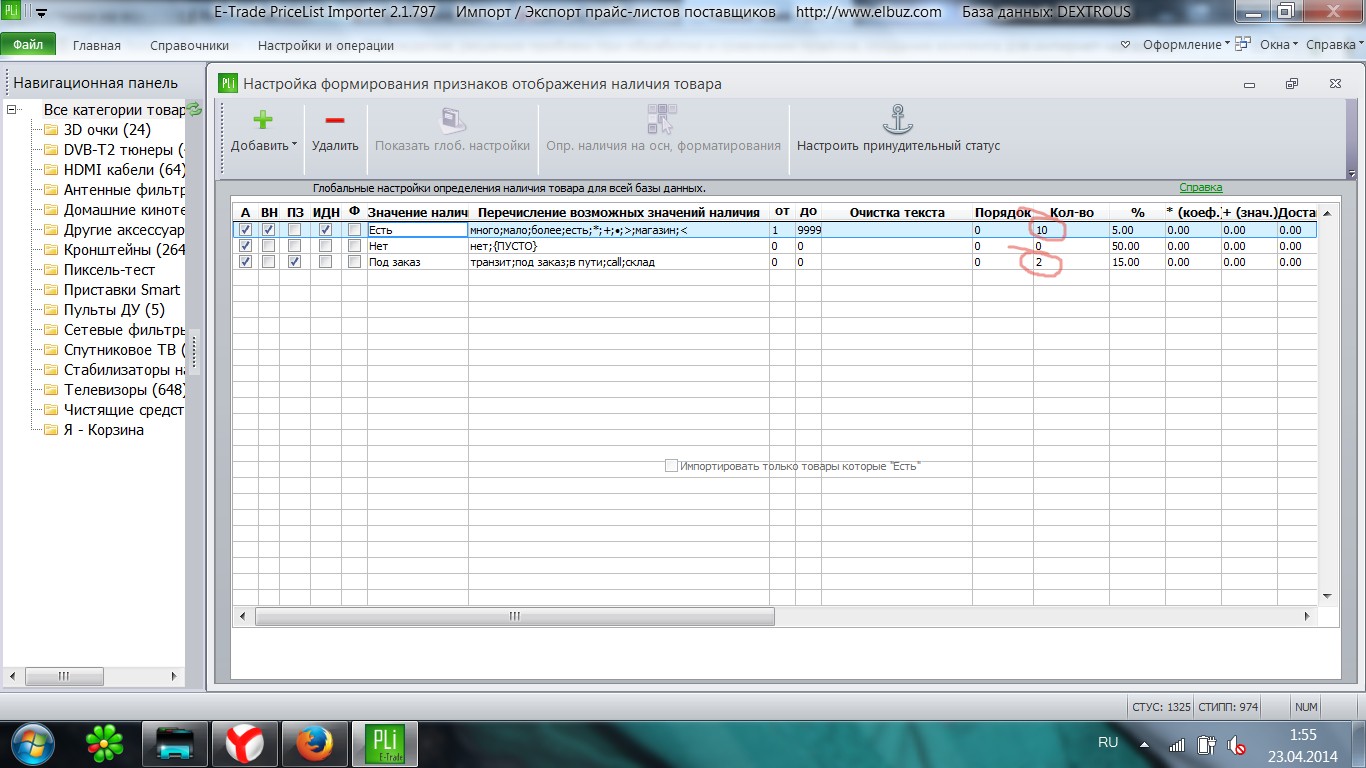Image resolution: width=1366 pixels, height=768 pixels.
Task: Click the 50.00 percent cell
Action: 1136,246
